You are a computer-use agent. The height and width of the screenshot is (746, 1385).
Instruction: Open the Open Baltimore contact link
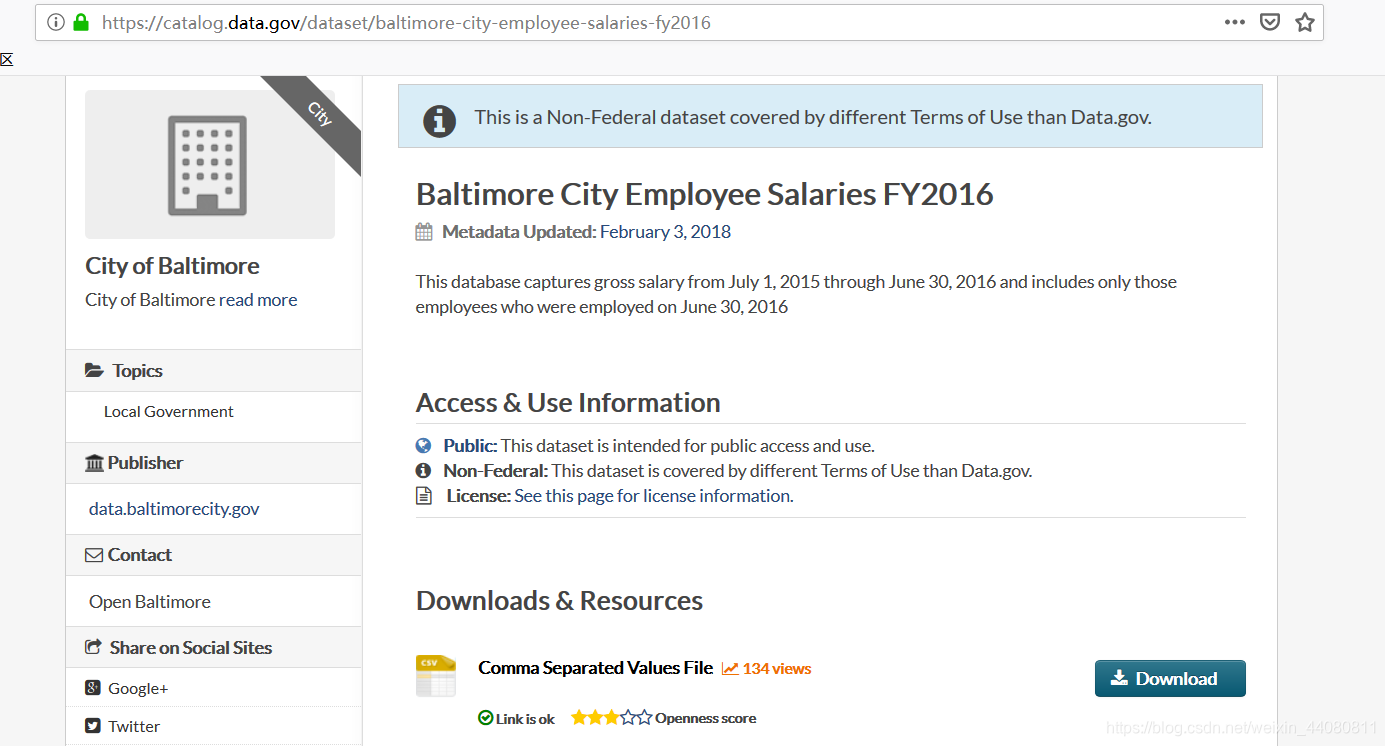click(150, 602)
